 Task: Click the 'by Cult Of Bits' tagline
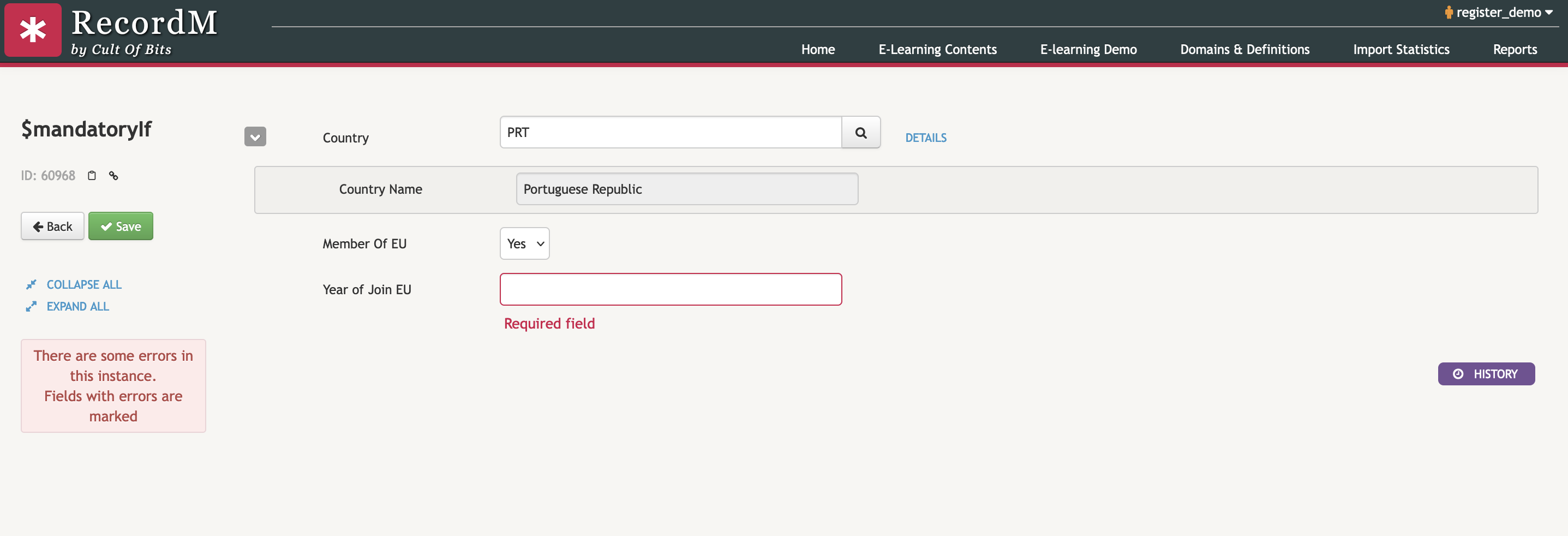pos(121,49)
